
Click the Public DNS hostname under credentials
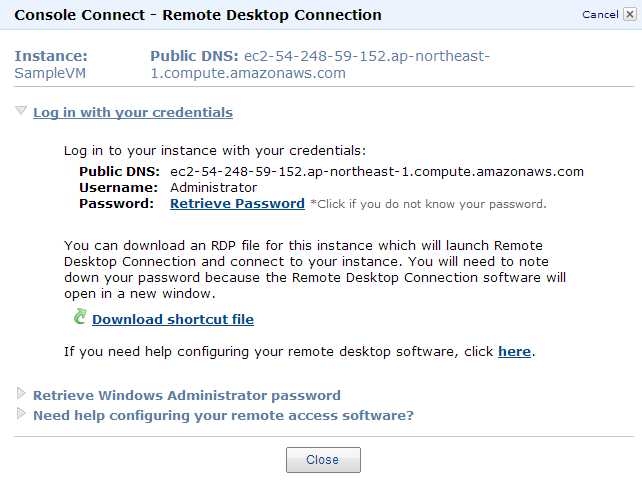(x=377, y=171)
